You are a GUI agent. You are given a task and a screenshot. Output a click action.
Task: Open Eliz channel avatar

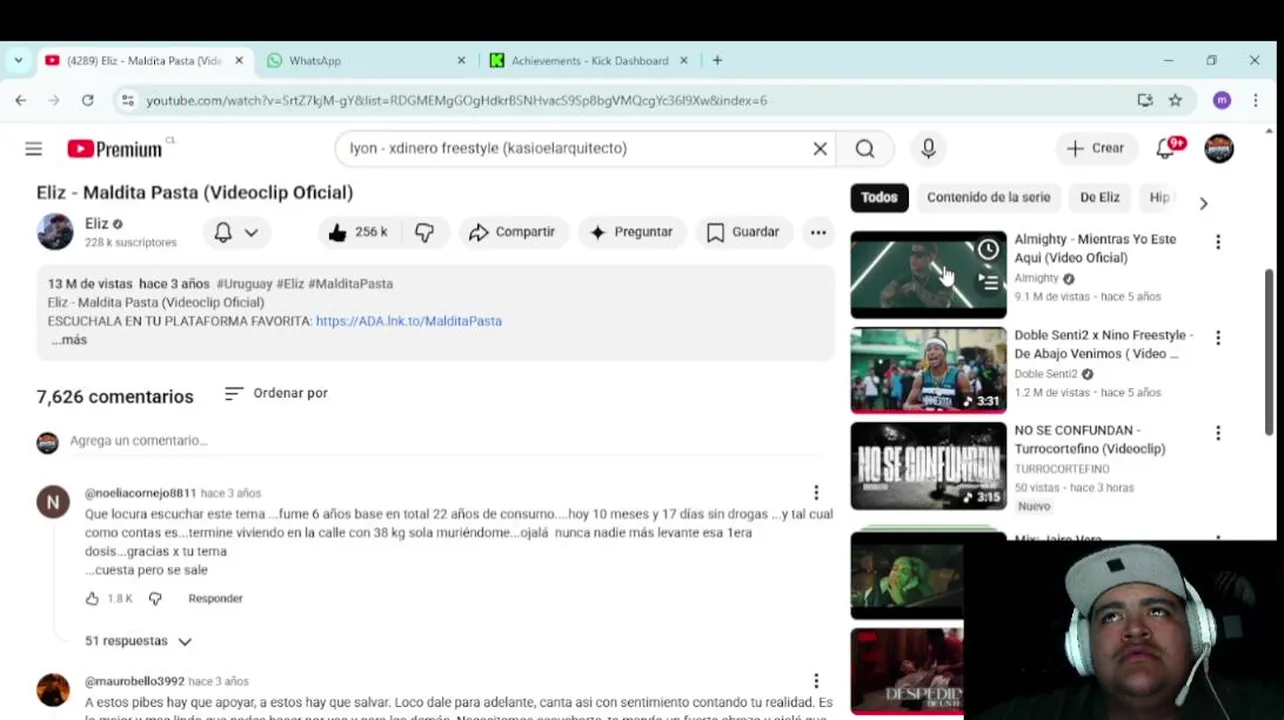pyautogui.click(x=55, y=232)
